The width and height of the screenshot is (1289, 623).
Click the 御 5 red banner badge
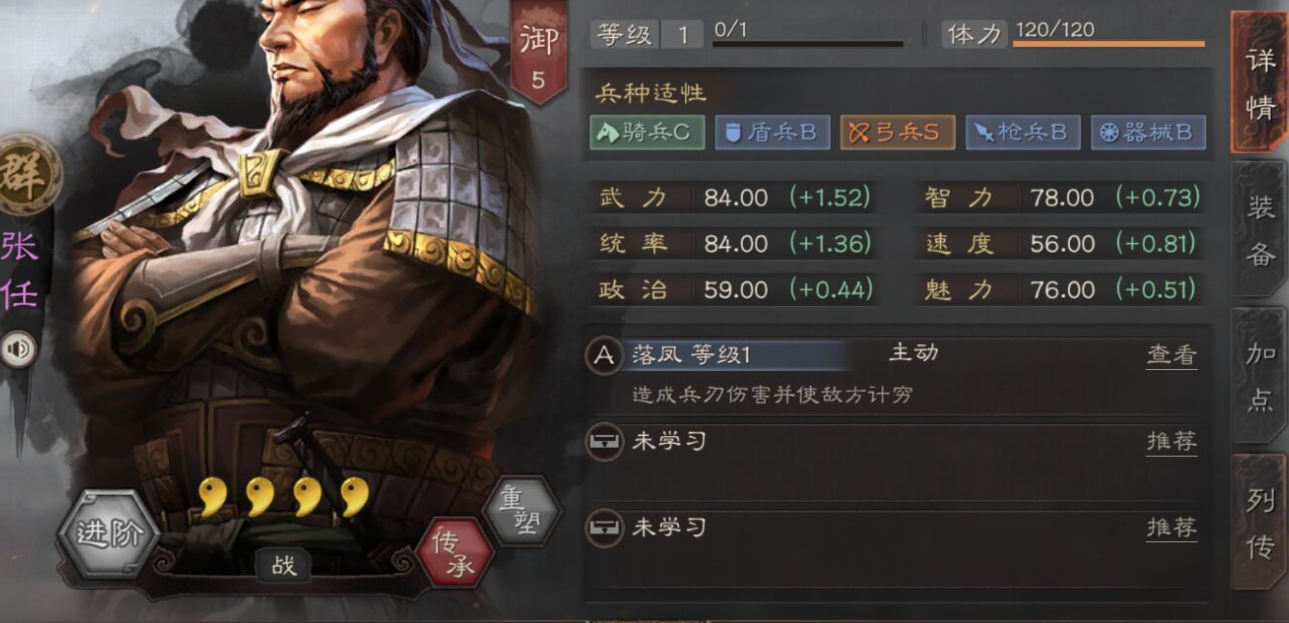538,57
